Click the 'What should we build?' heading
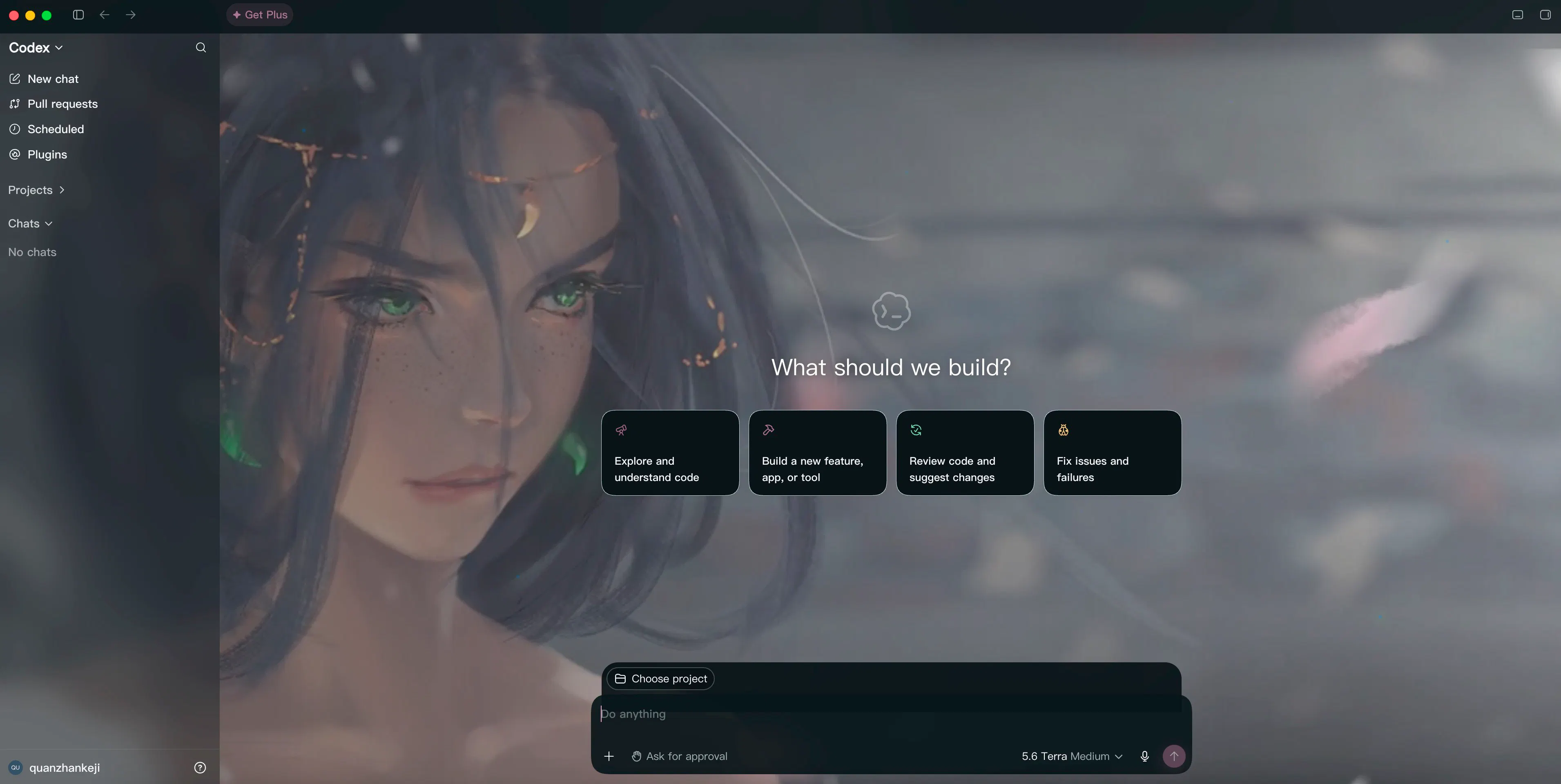The height and width of the screenshot is (784, 1561). pyautogui.click(x=891, y=367)
